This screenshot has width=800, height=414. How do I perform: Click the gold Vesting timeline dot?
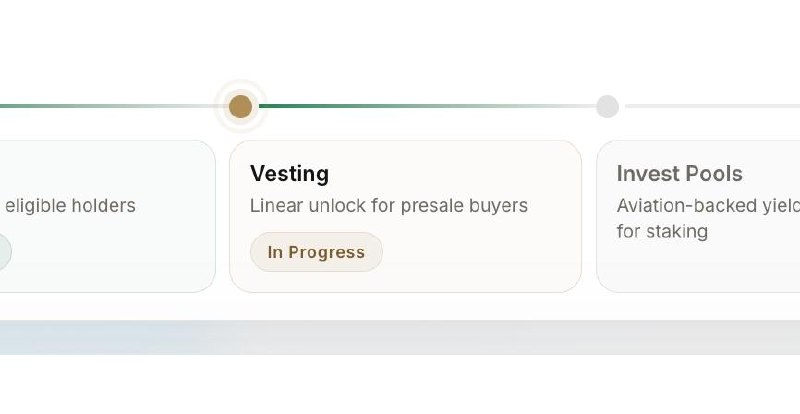coord(240,106)
